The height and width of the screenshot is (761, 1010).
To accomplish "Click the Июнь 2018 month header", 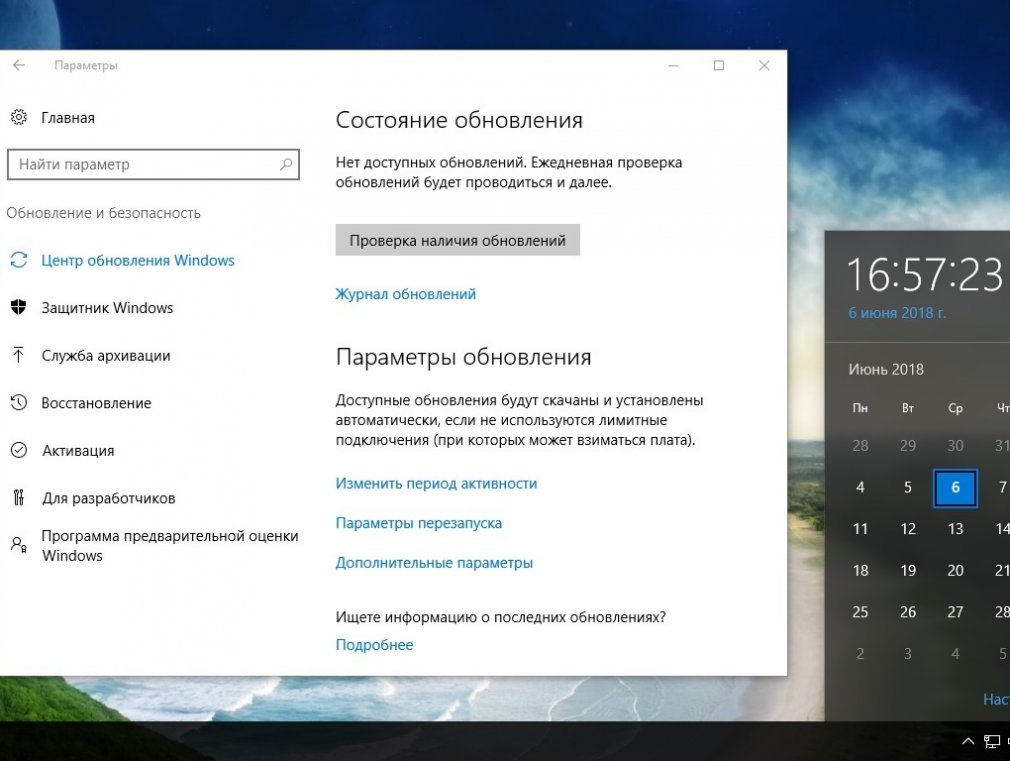I will coord(886,369).
